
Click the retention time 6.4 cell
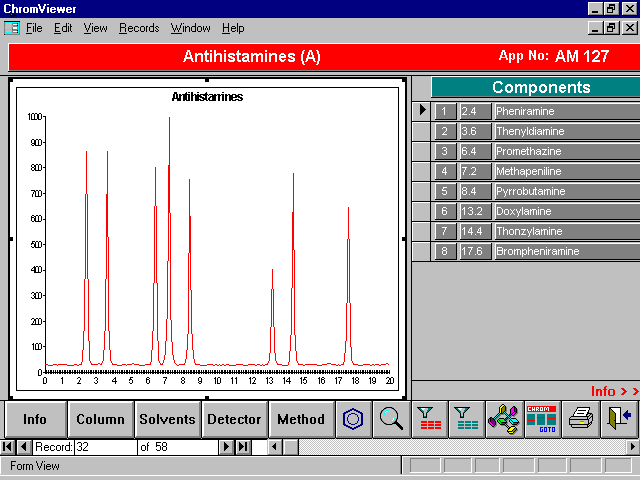[x=476, y=151]
